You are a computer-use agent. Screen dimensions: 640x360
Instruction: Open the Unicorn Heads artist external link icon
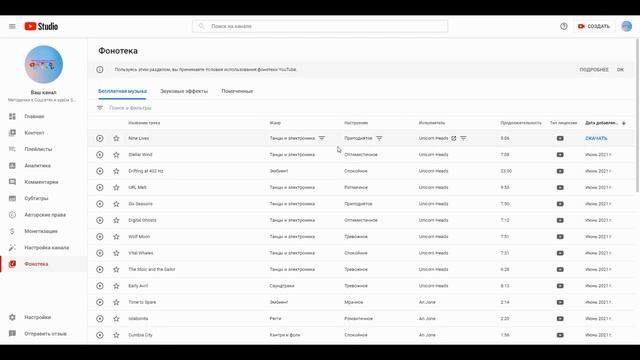point(453,138)
